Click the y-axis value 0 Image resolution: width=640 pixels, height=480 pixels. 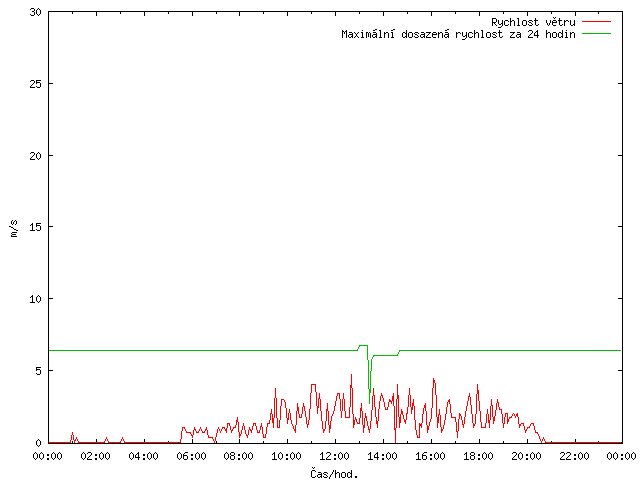tap(39, 443)
